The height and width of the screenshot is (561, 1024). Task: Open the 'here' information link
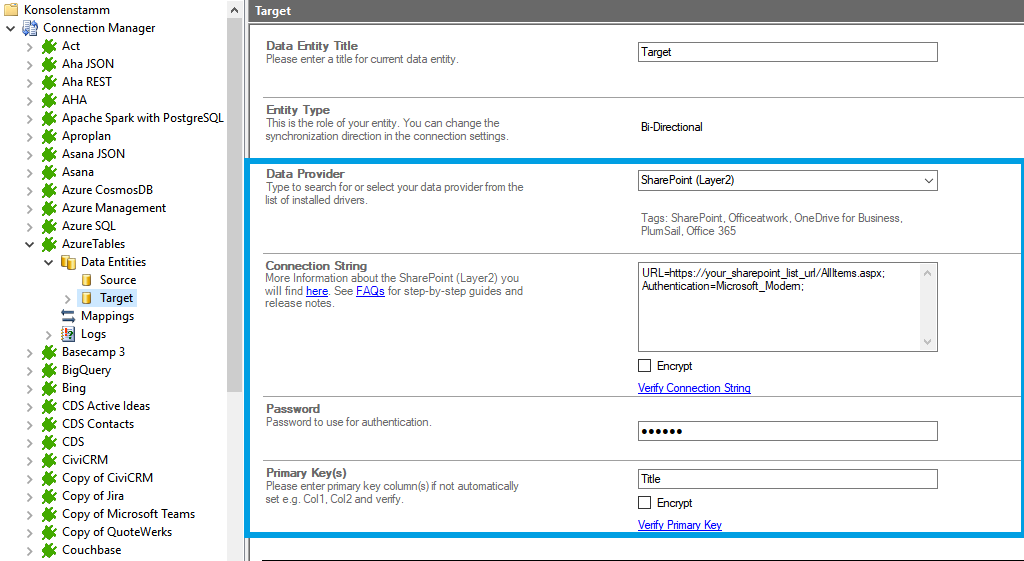click(x=317, y=291)
